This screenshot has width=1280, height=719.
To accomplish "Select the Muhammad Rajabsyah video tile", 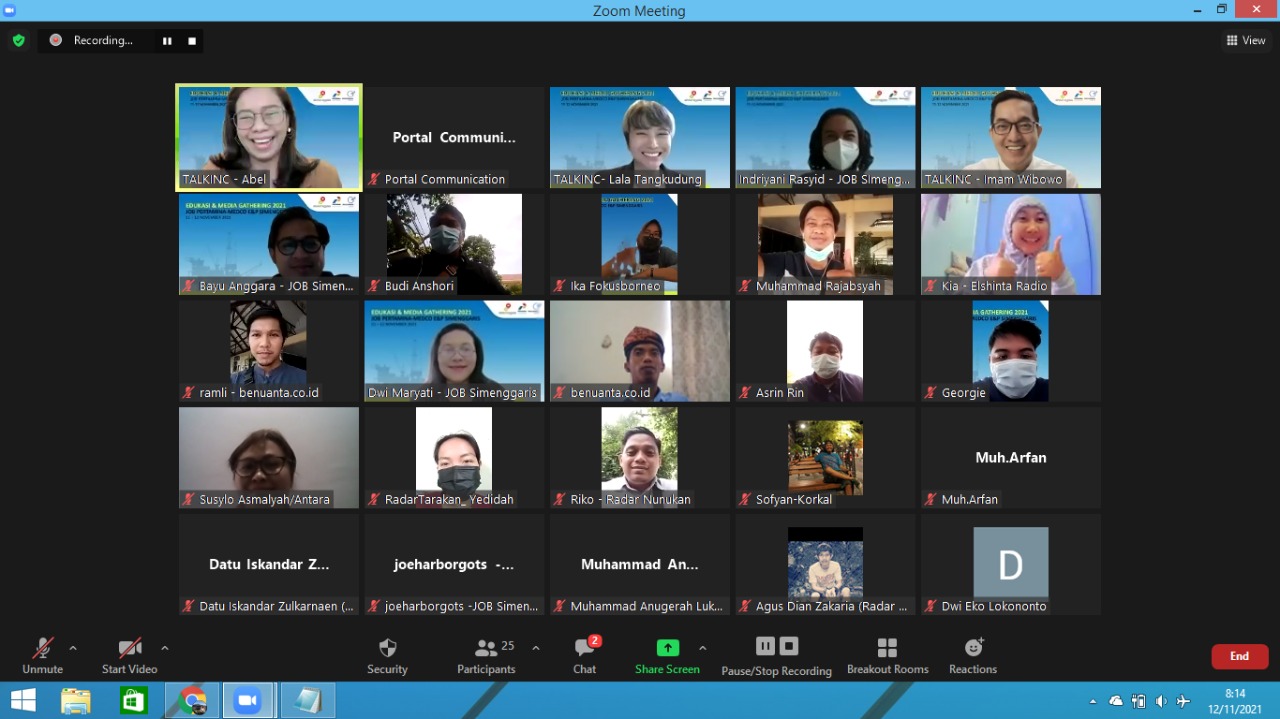I will click(x=825, y=244).
